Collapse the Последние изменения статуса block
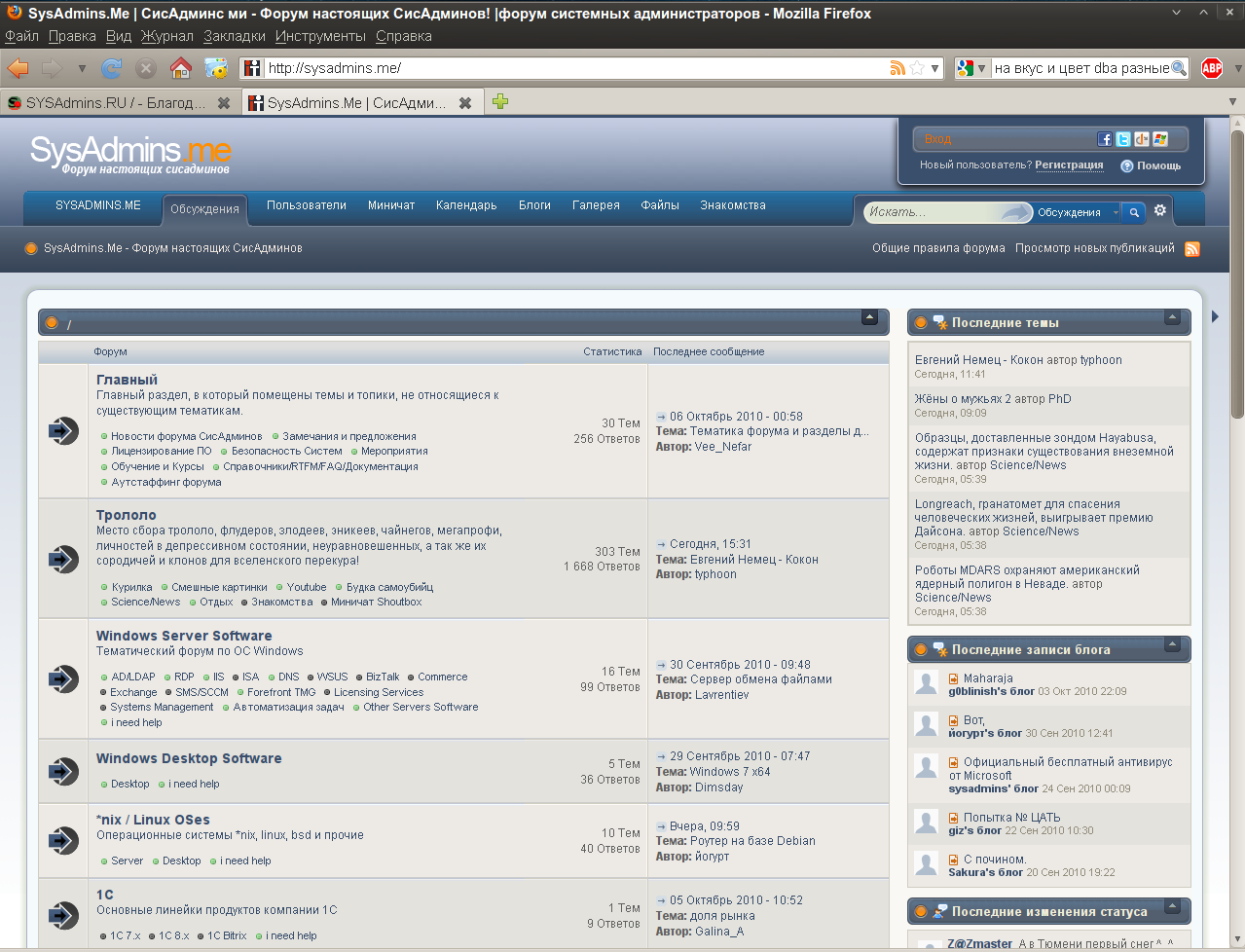1245x952 pixels. pyautogui.click(x=1172, y=906)
